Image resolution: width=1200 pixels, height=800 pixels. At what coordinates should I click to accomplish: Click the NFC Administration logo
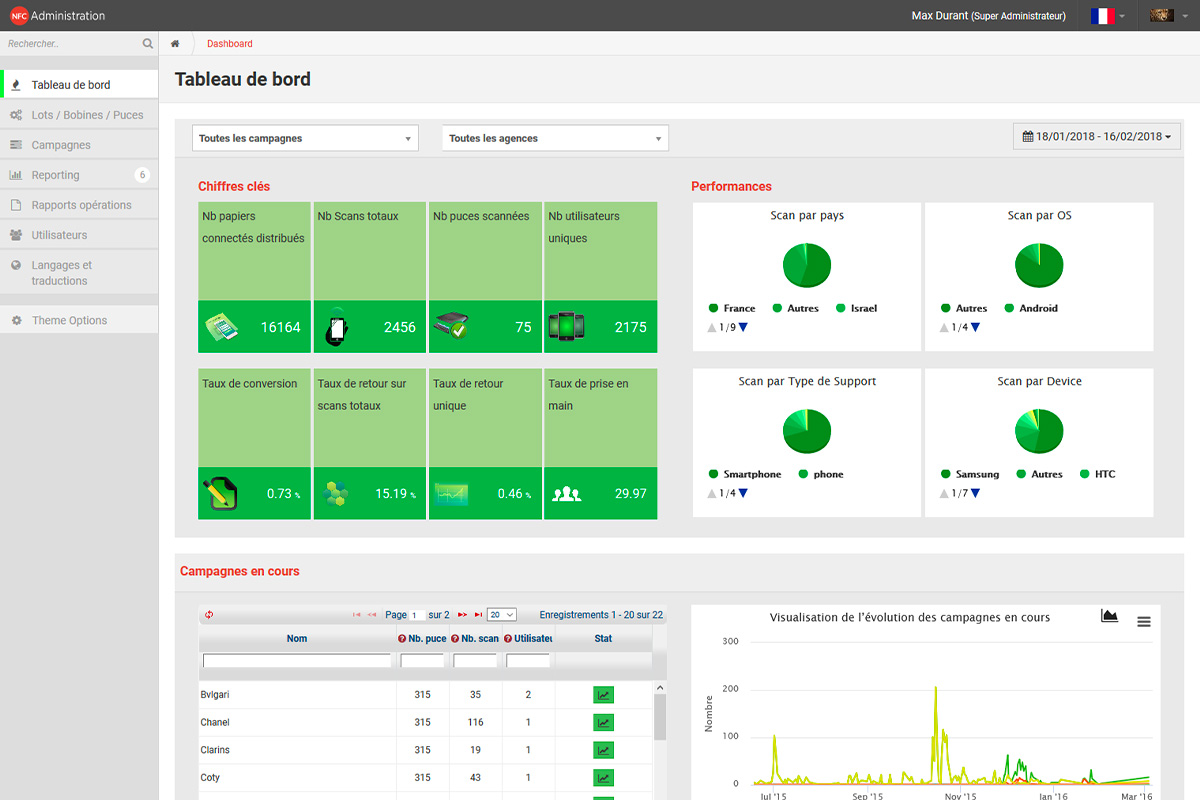pos(57,15)
